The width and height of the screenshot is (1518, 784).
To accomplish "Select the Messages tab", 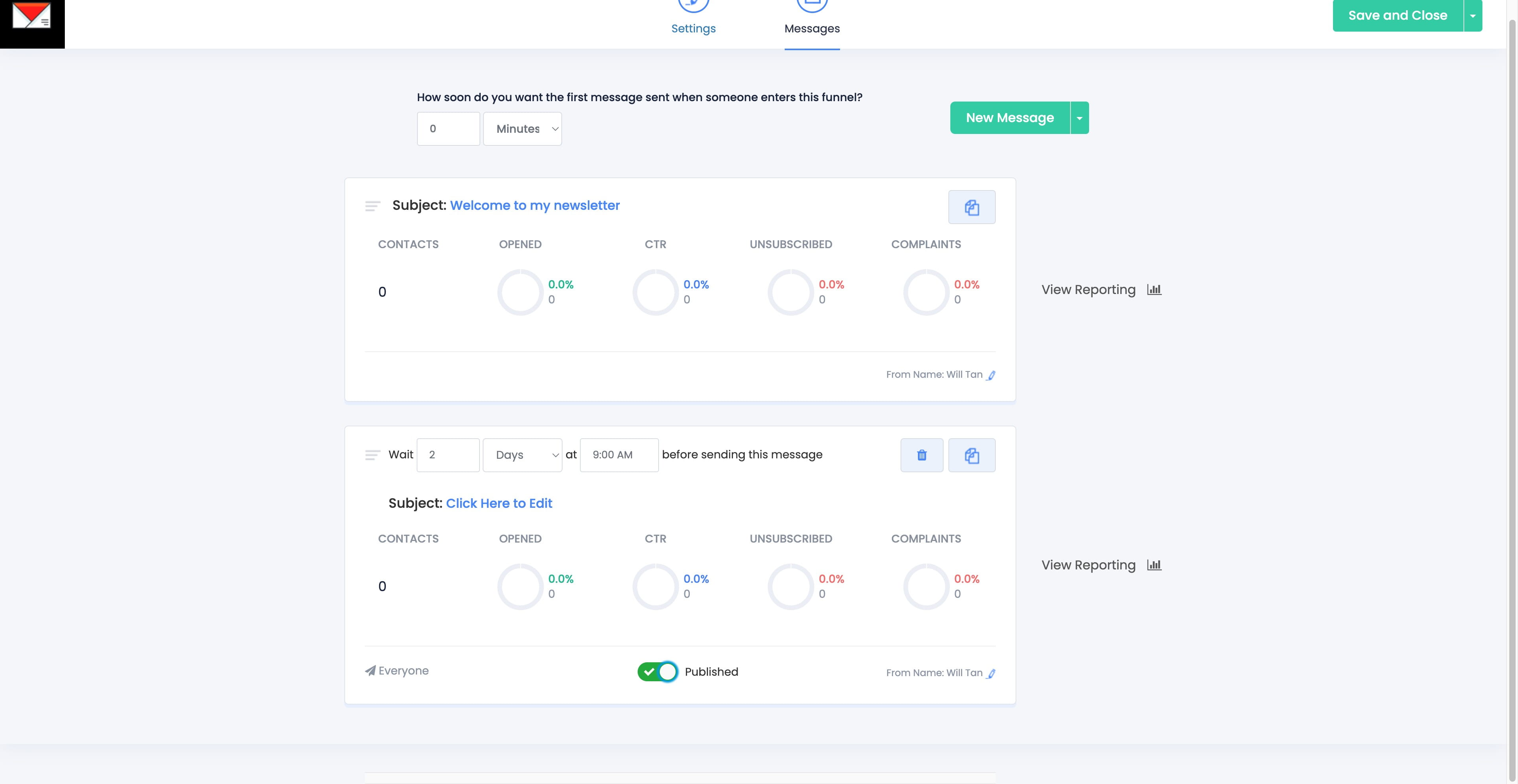I will 812,28.
